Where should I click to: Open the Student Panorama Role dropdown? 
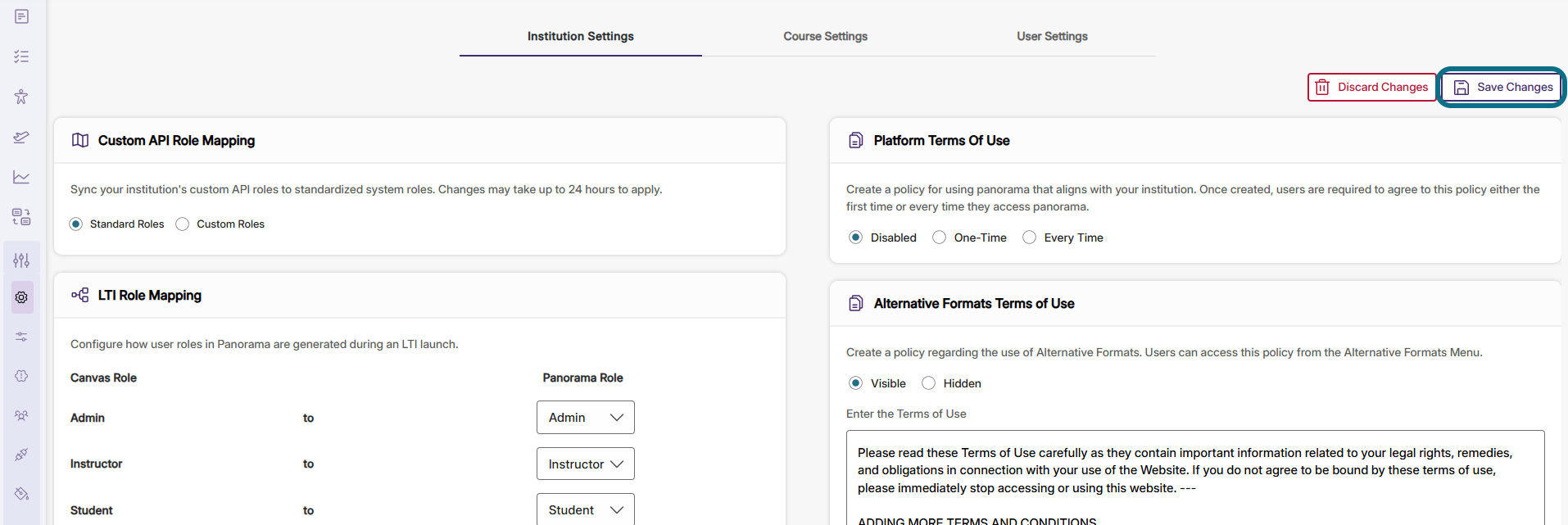point(586,509)
